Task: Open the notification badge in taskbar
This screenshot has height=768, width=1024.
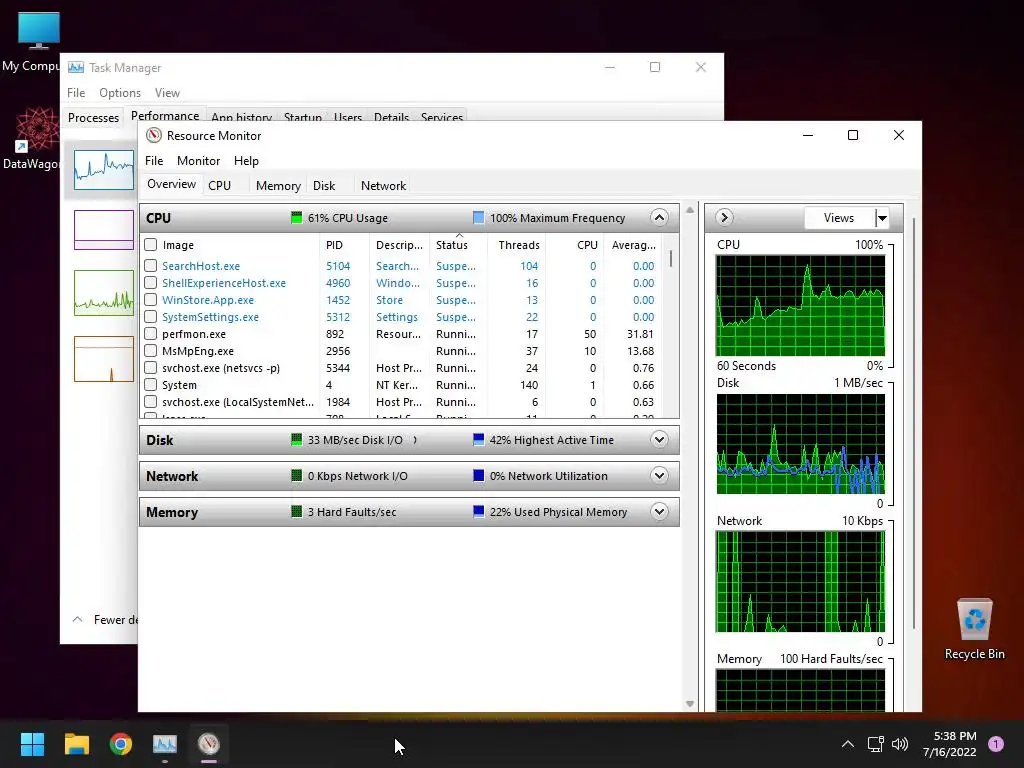Action: coord(996,743)
